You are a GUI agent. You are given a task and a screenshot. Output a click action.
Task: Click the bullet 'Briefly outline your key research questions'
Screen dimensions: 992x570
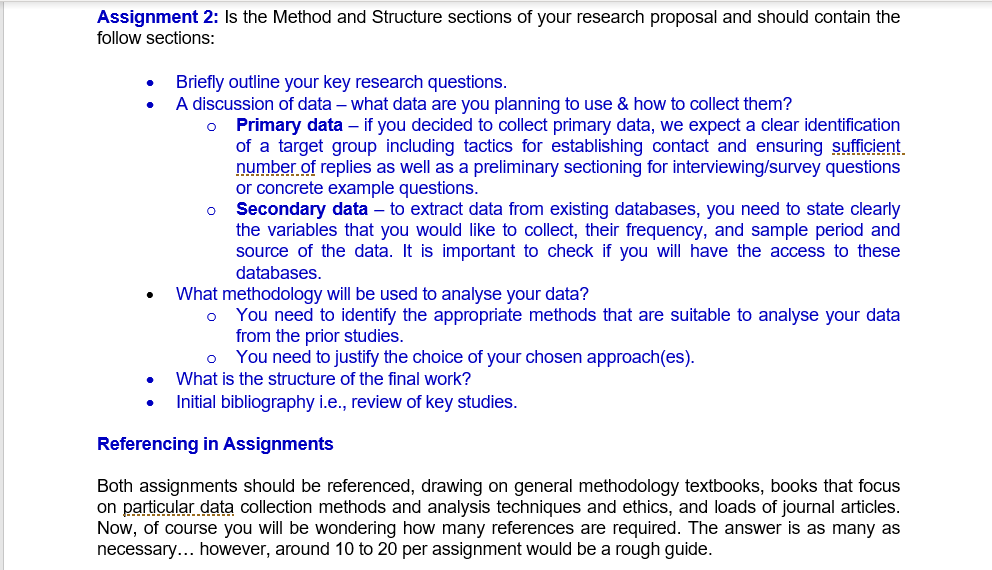[x=342, y=82]
